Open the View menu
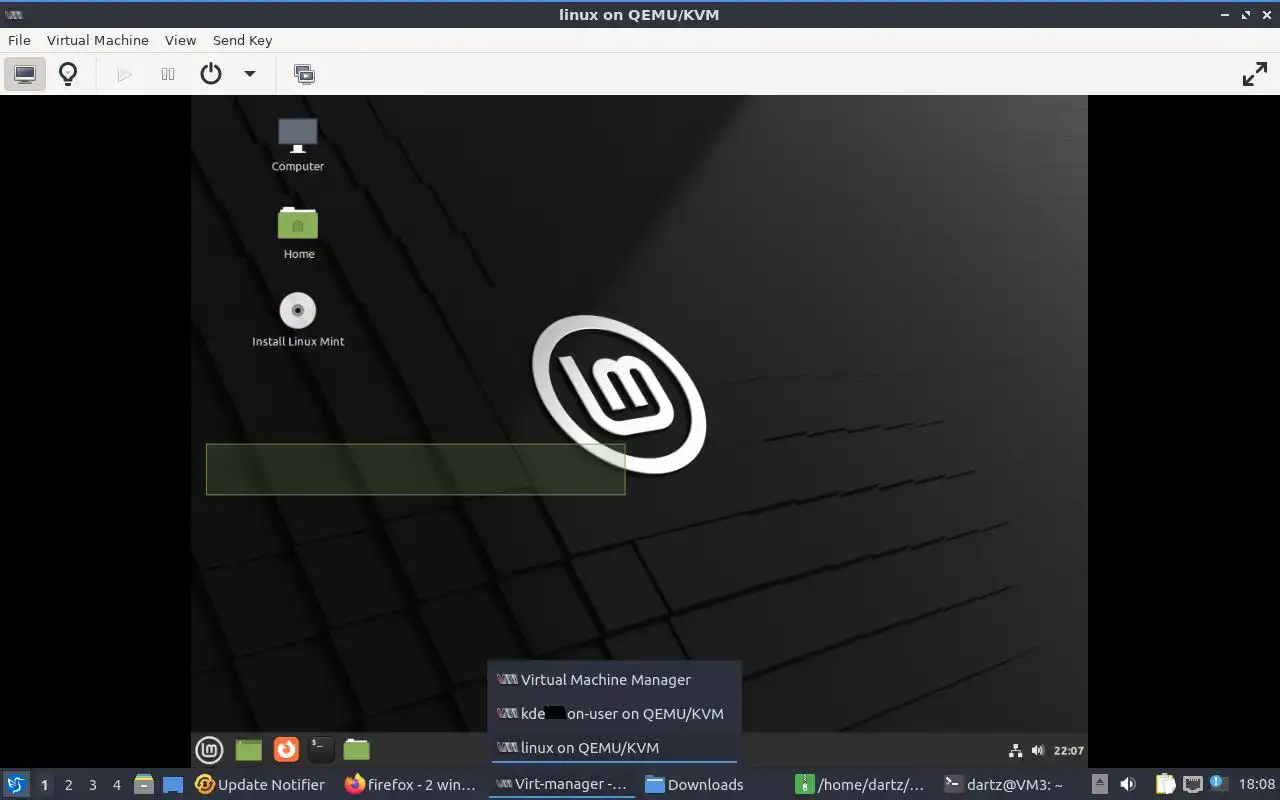This screenshot has width=1280, height=800. click(x=180, y=40)
